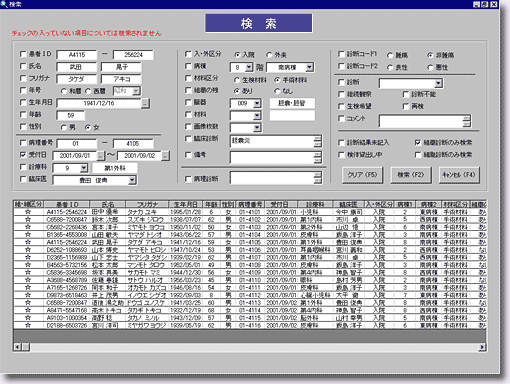This screenshot has height=384, width=510.
Task: Open the clinician name dropdown
Action: click(132, 180)
